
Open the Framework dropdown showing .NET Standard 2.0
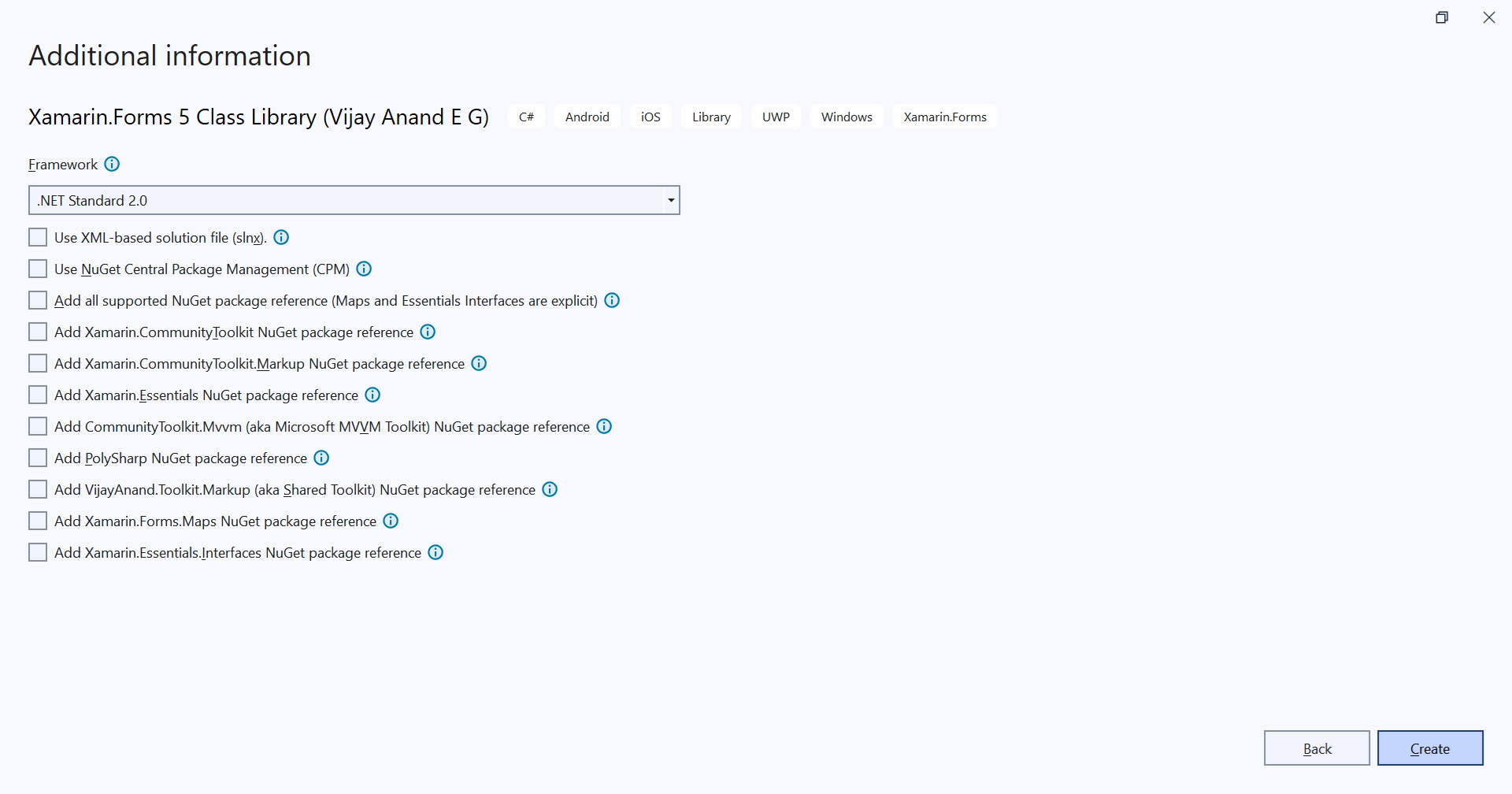click(x=354, y=200)
